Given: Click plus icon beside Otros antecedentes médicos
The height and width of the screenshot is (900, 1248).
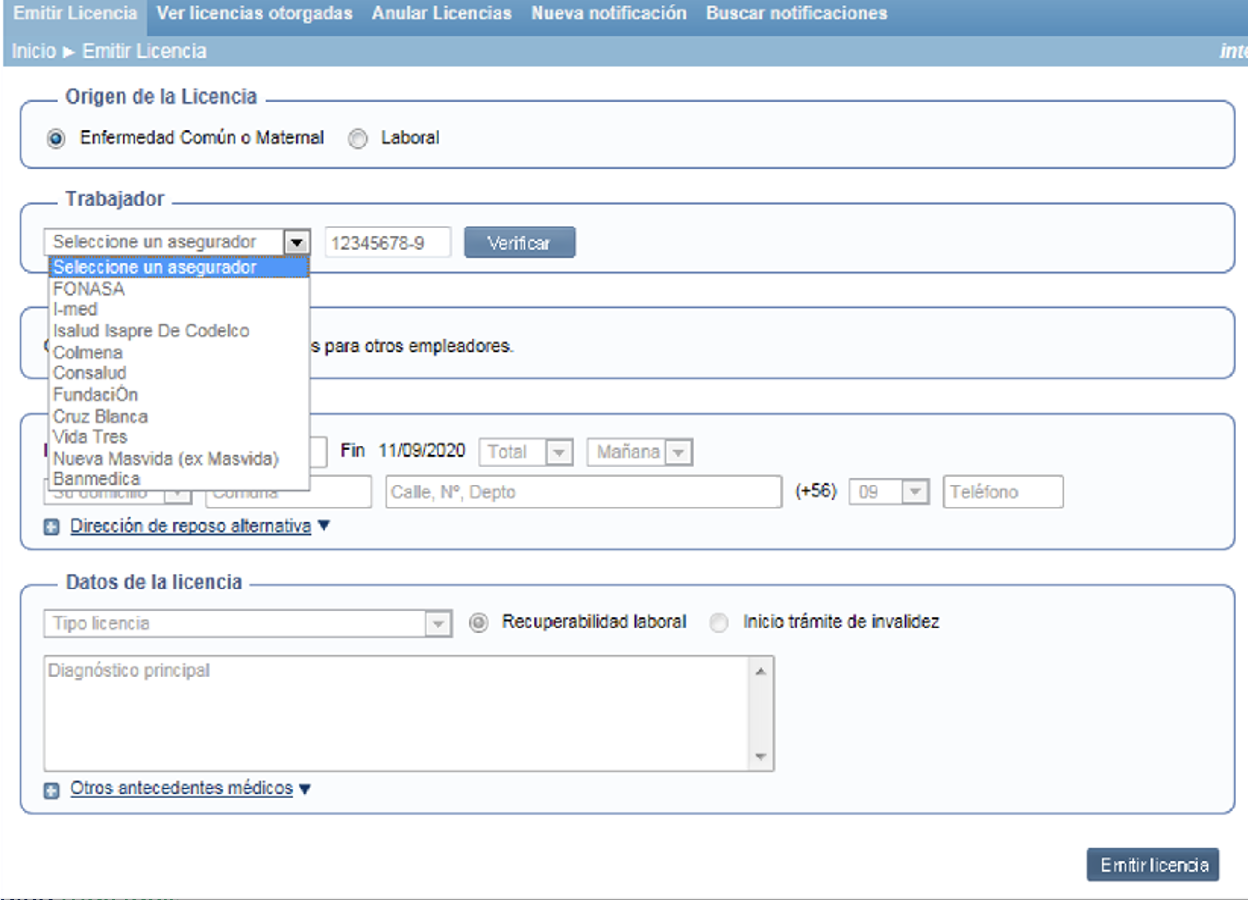Looking at the screenshot, I should 52,790.
